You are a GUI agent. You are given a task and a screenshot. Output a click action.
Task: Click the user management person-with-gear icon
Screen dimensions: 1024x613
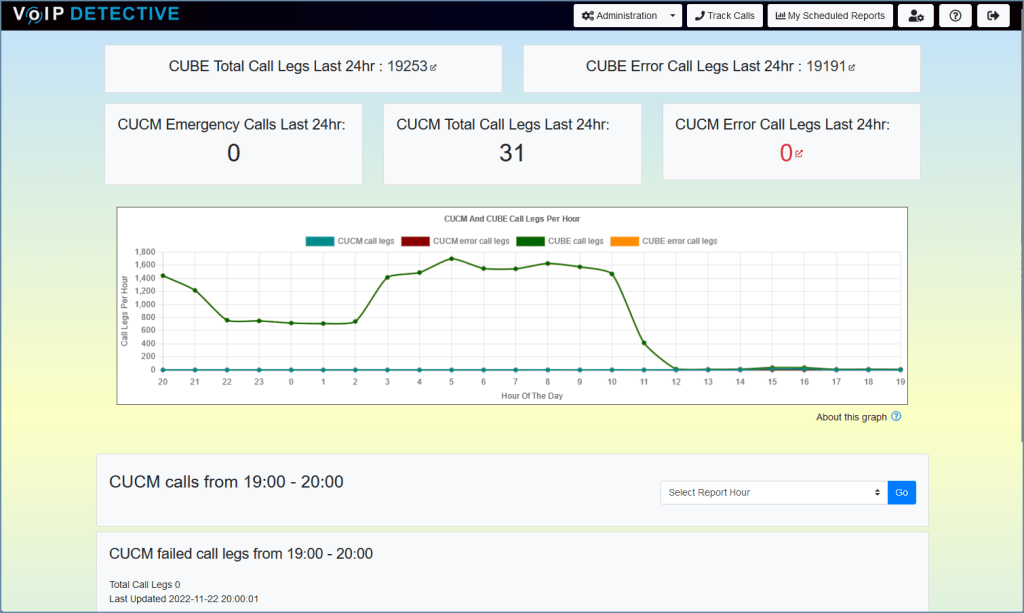click(x=916, y=15)
